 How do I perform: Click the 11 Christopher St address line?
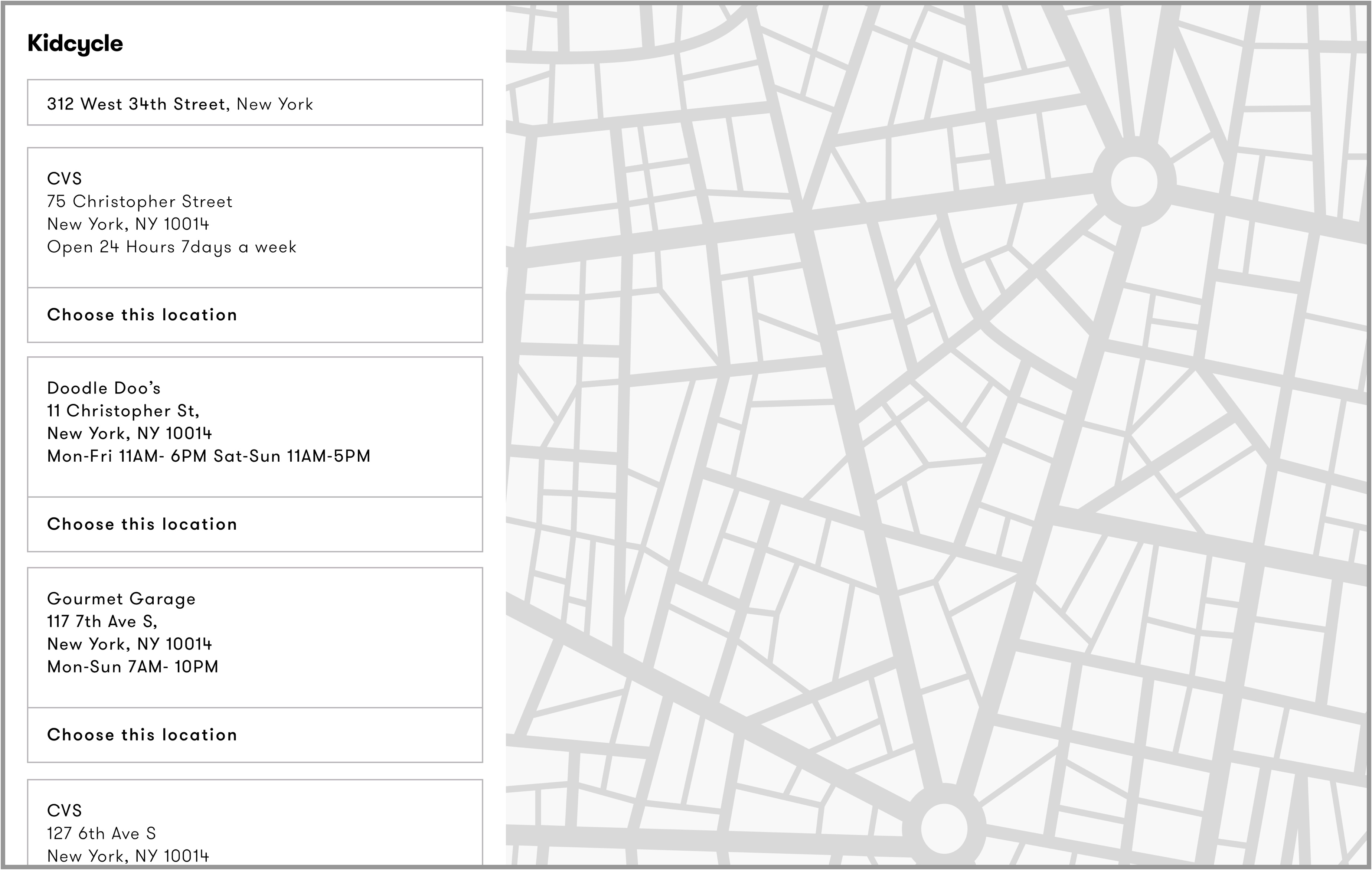123,411
